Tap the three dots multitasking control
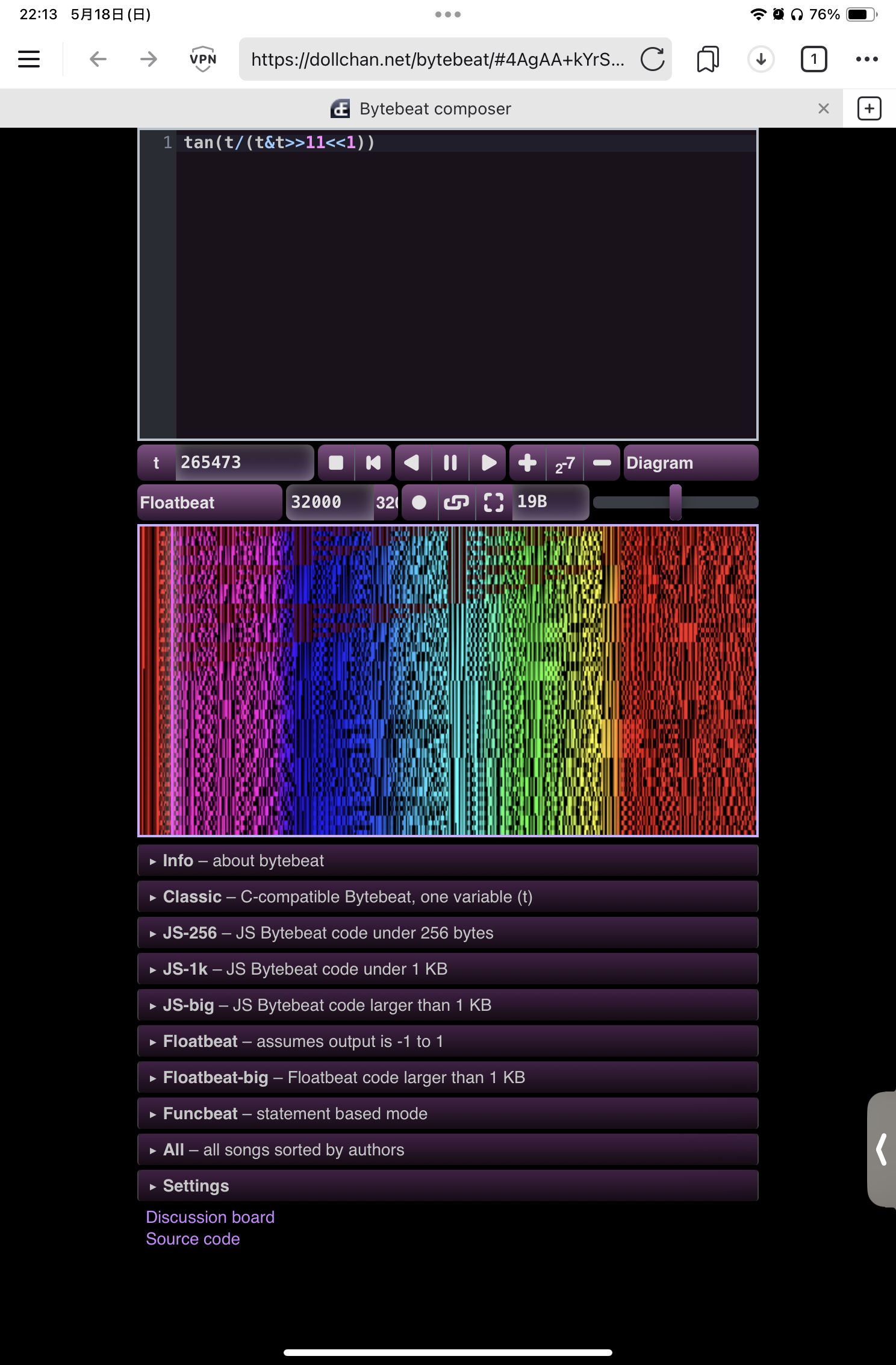Image resolution: width=896 pixels, height=1365 pixels. click(x=448, y=14)
